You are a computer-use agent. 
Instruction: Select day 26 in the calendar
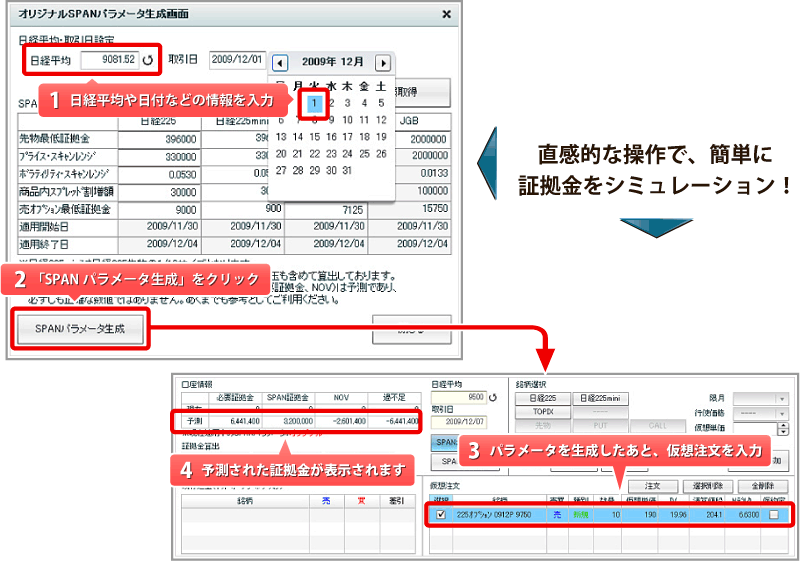tap(381, 154)
